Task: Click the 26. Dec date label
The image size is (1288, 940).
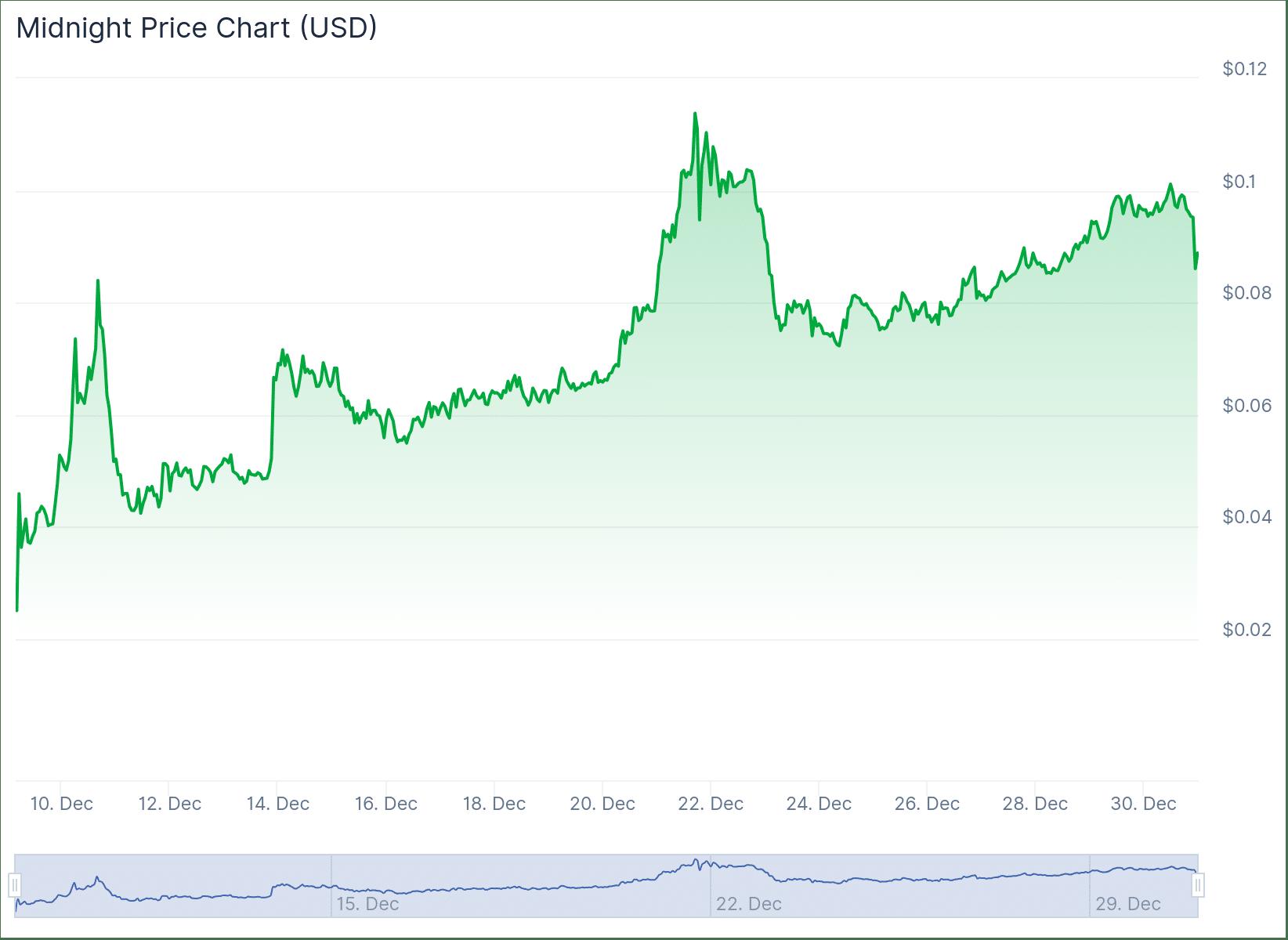Action: tap(927, 804)
